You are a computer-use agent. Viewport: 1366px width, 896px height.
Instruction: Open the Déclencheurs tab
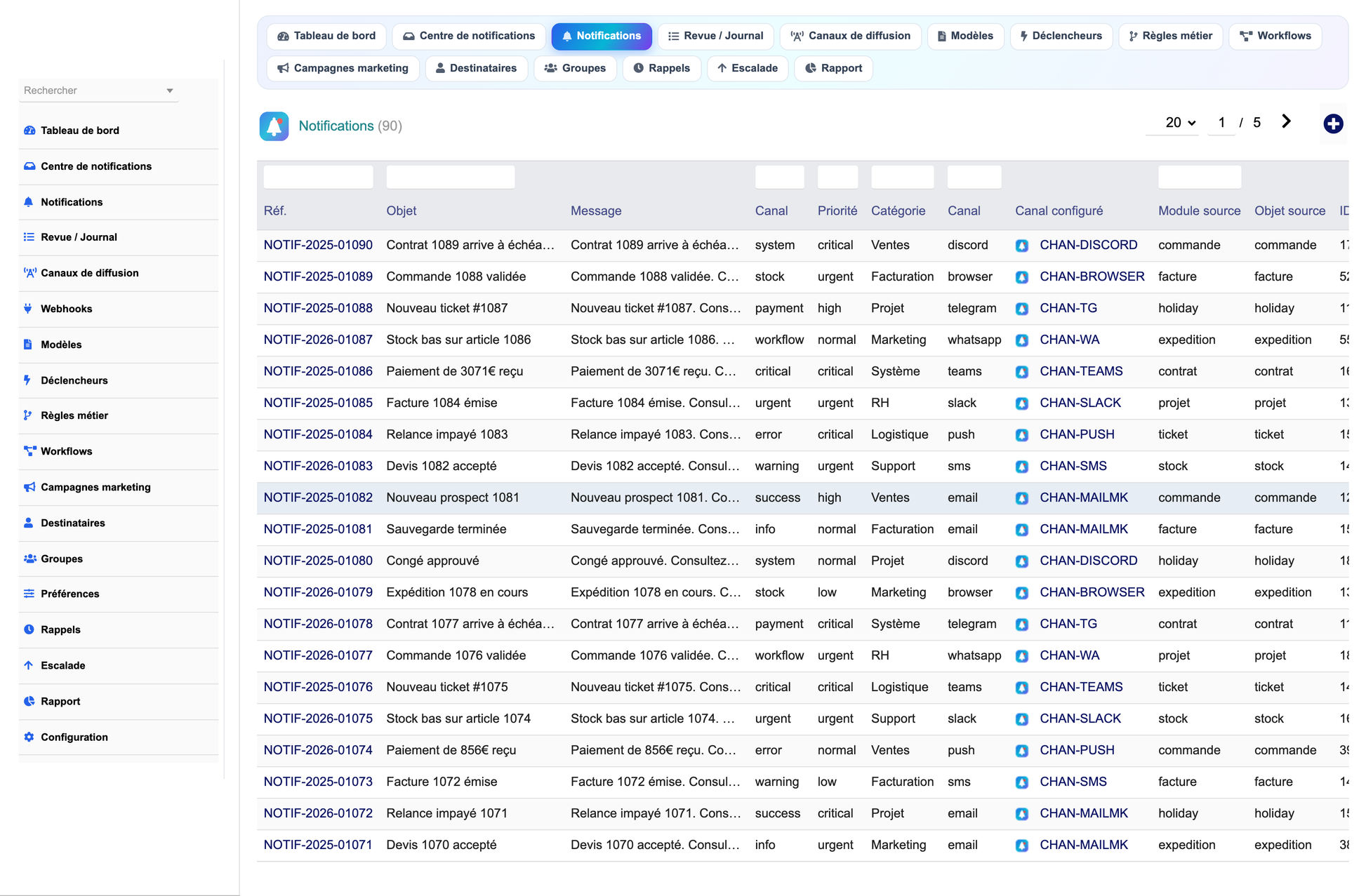pos(1061,36)
